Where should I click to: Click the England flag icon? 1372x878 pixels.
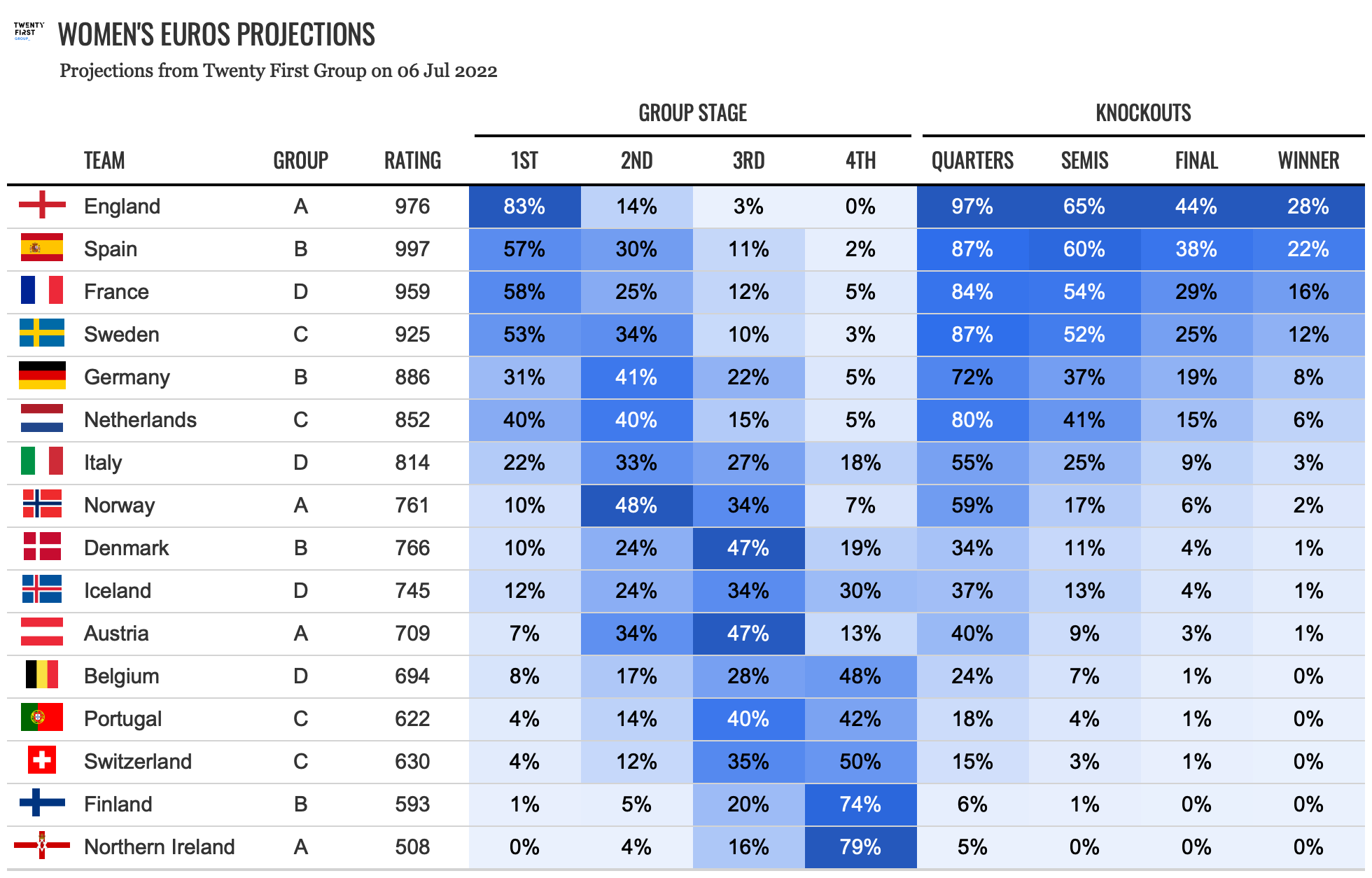(x=42, y=205)
